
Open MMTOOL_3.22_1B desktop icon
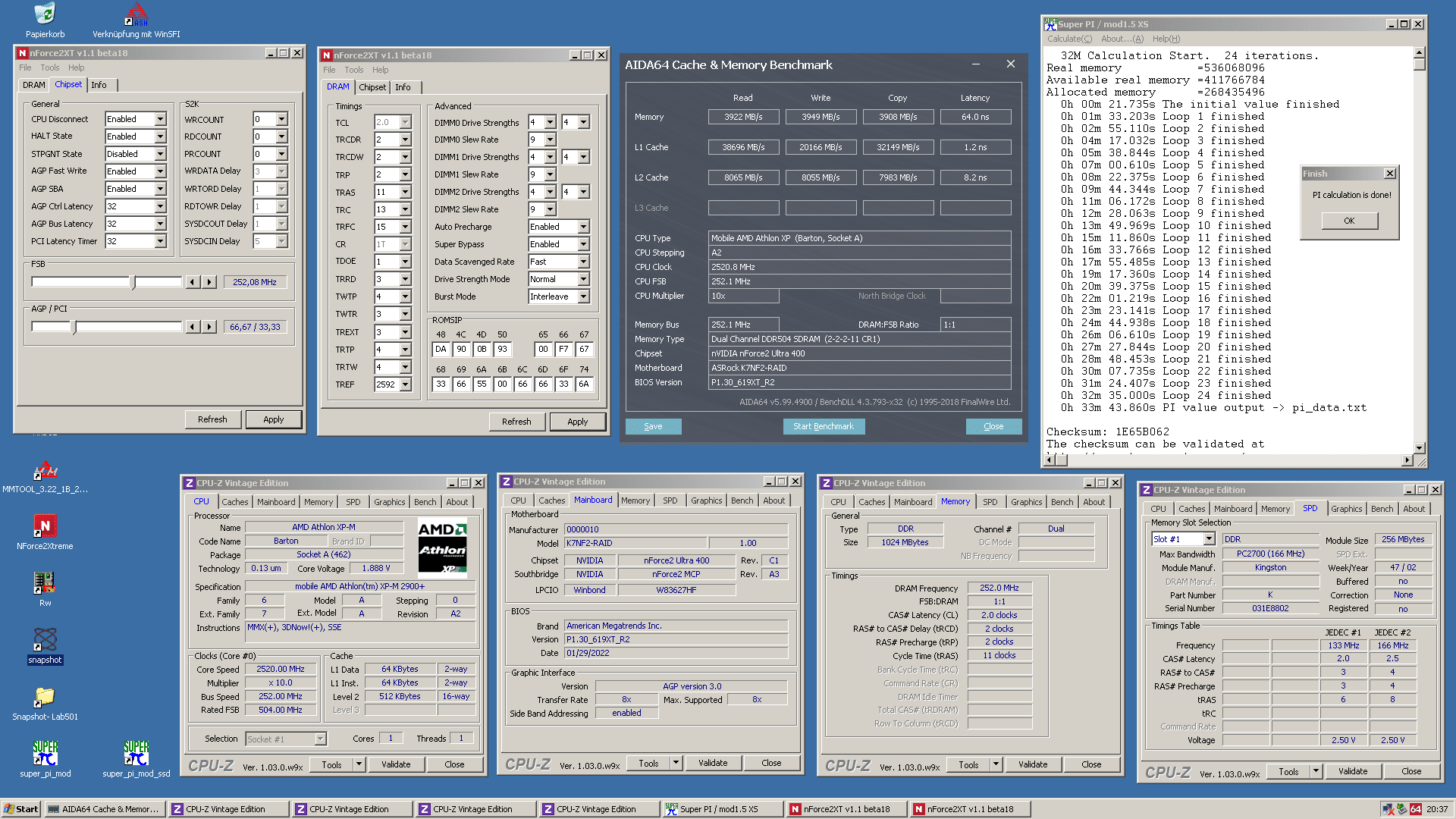[45, 470]
